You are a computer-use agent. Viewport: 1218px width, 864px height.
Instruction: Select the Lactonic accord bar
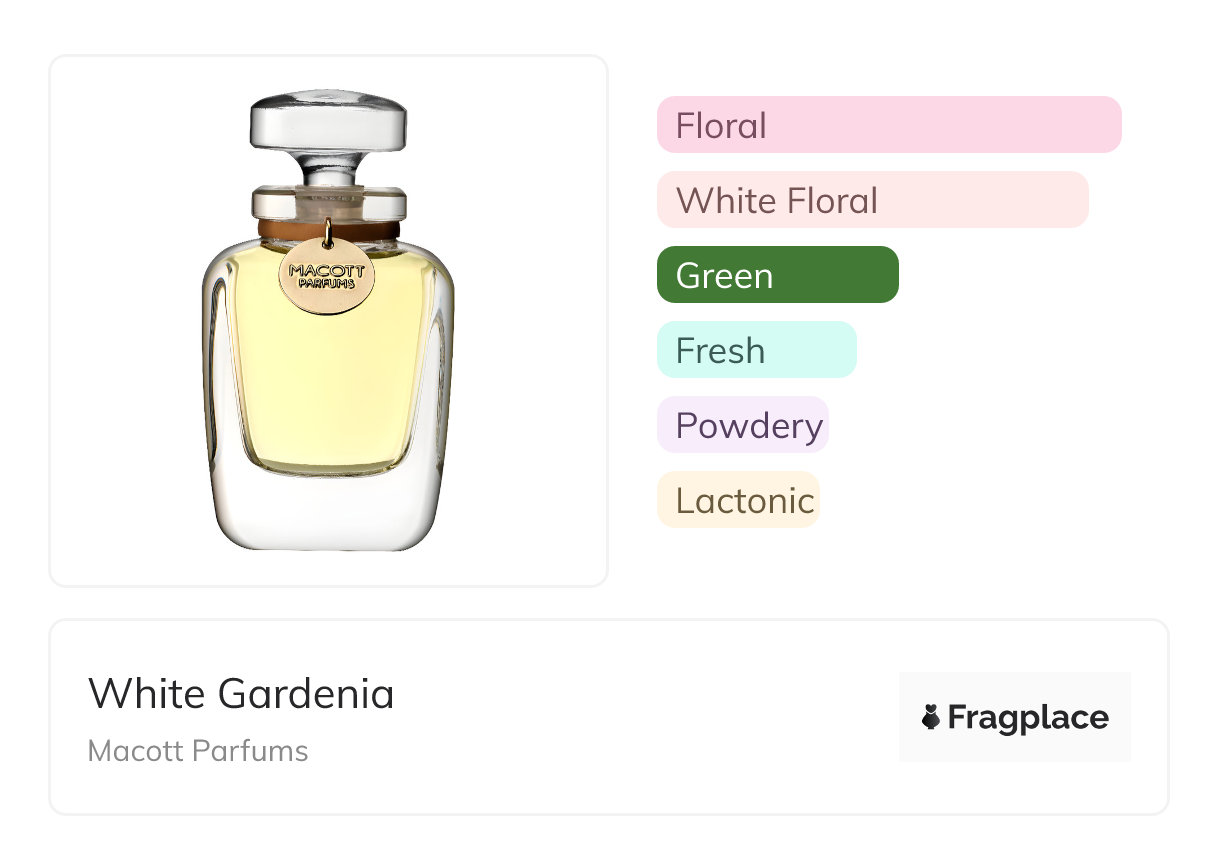click(x=738, y=500)
